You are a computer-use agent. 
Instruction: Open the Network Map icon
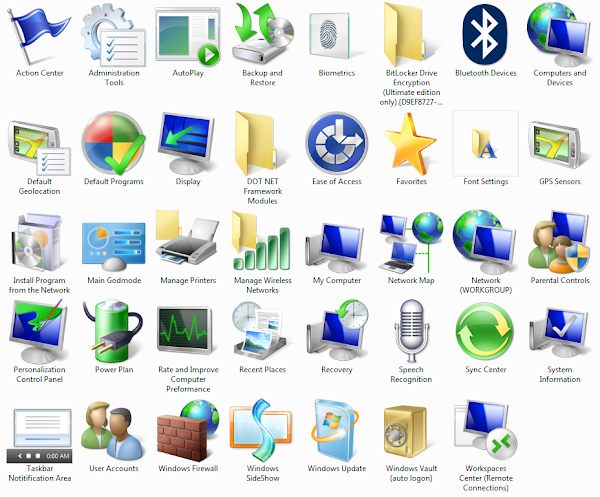(x=411, y=243)
